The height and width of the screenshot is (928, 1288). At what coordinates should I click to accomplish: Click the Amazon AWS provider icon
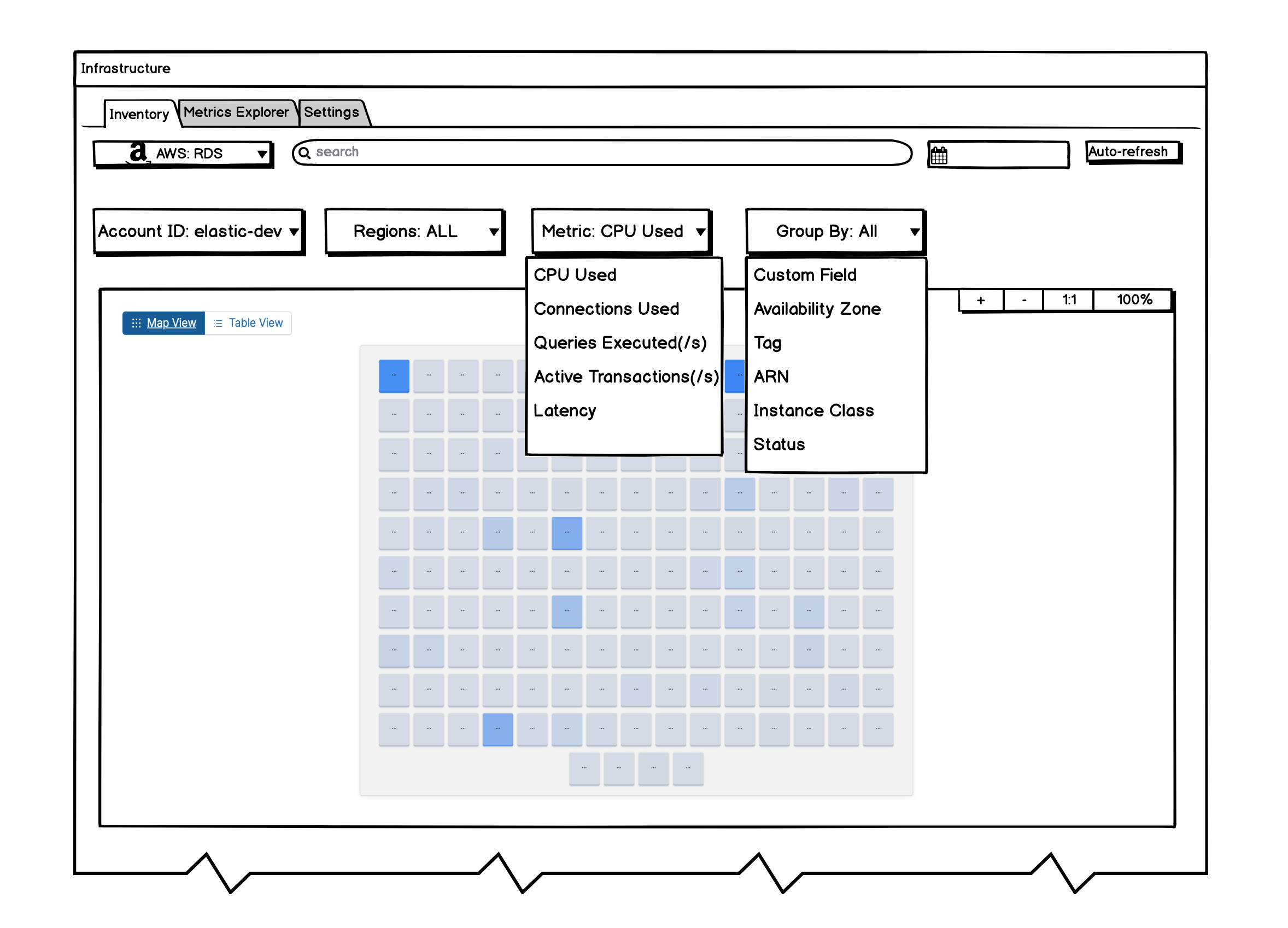tap(138, 154)
